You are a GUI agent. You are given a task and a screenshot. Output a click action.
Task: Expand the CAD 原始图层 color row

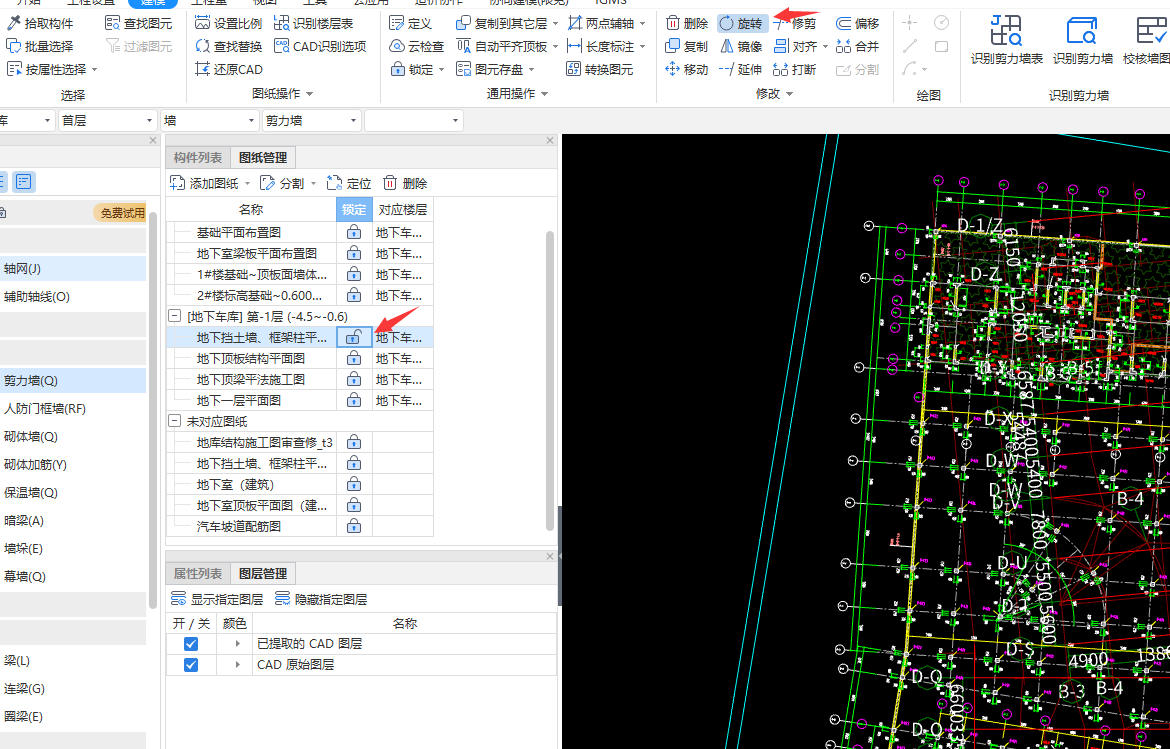click(x=238, y=665)
